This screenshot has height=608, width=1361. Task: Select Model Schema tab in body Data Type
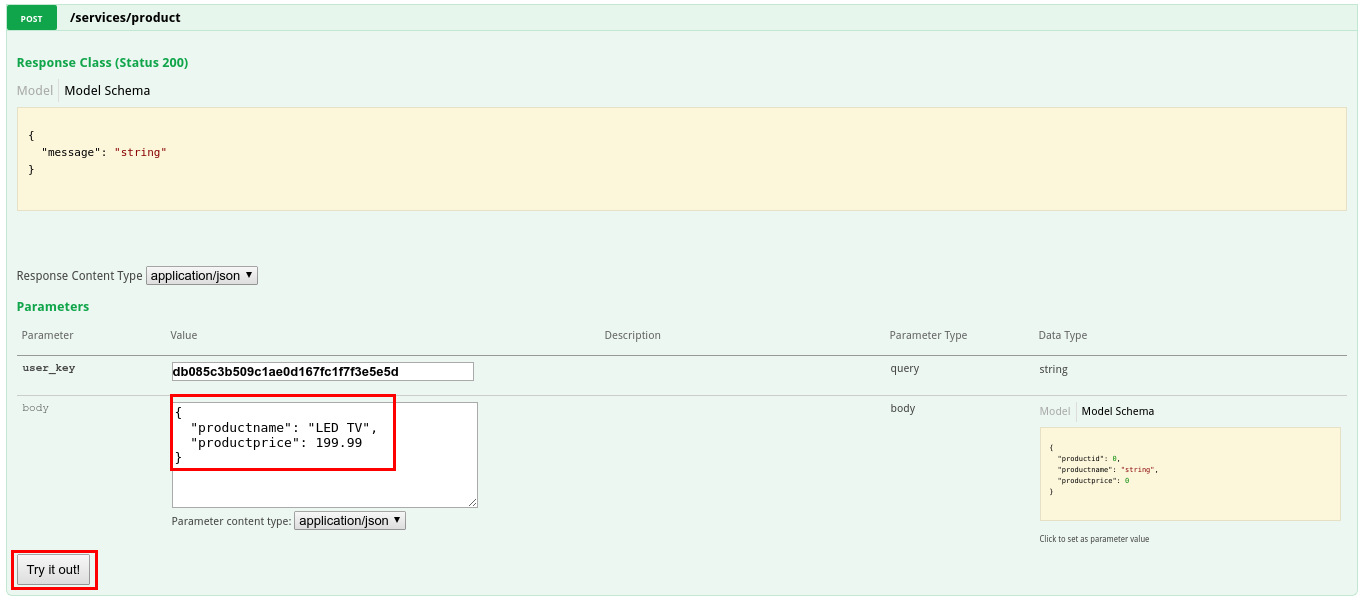[1117, 412]
